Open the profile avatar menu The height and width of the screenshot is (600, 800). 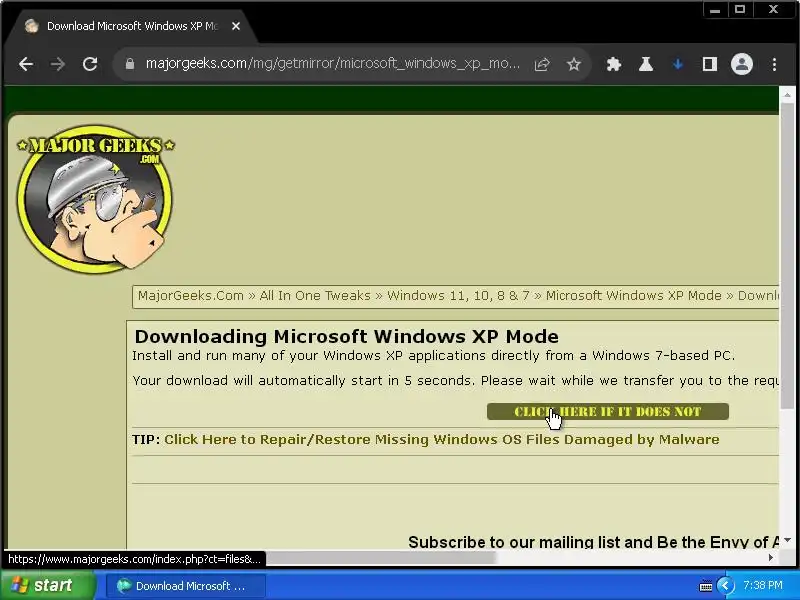(x=742, y=64)
